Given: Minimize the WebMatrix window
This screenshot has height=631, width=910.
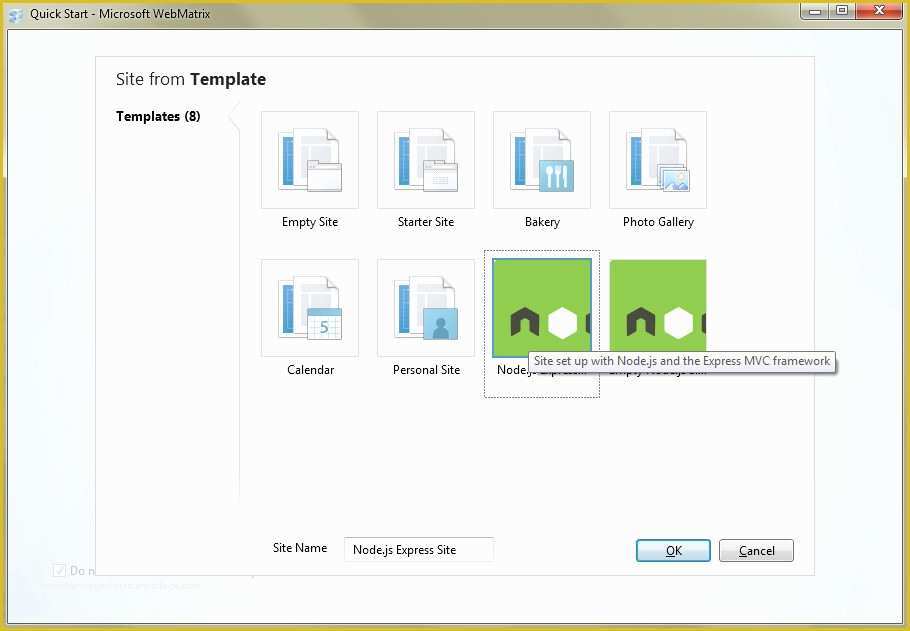Looking at the screenshot, I should pos(815,11).
